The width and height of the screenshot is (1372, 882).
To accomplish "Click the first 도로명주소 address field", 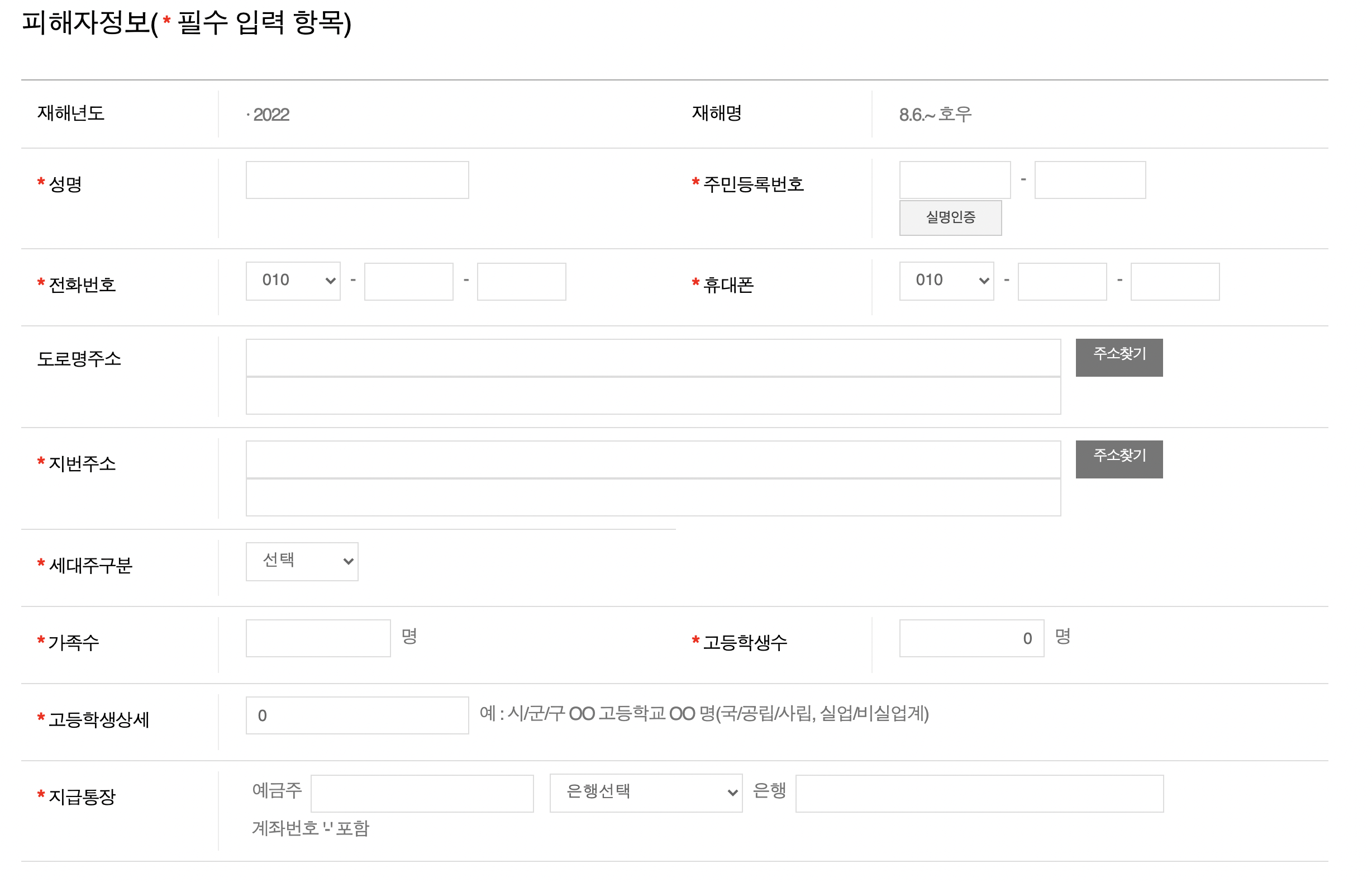I will point(652,357).
